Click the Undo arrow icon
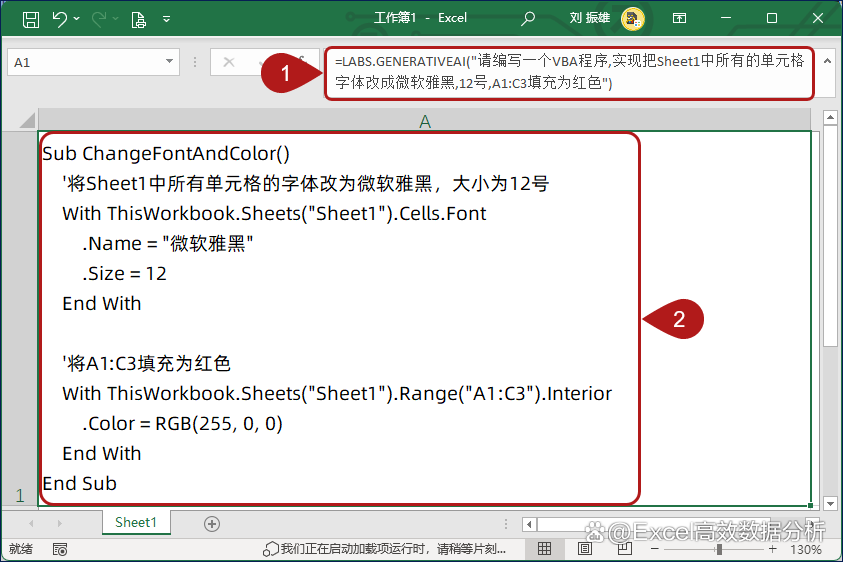This screenshot has width=843, height=562. 60,19
